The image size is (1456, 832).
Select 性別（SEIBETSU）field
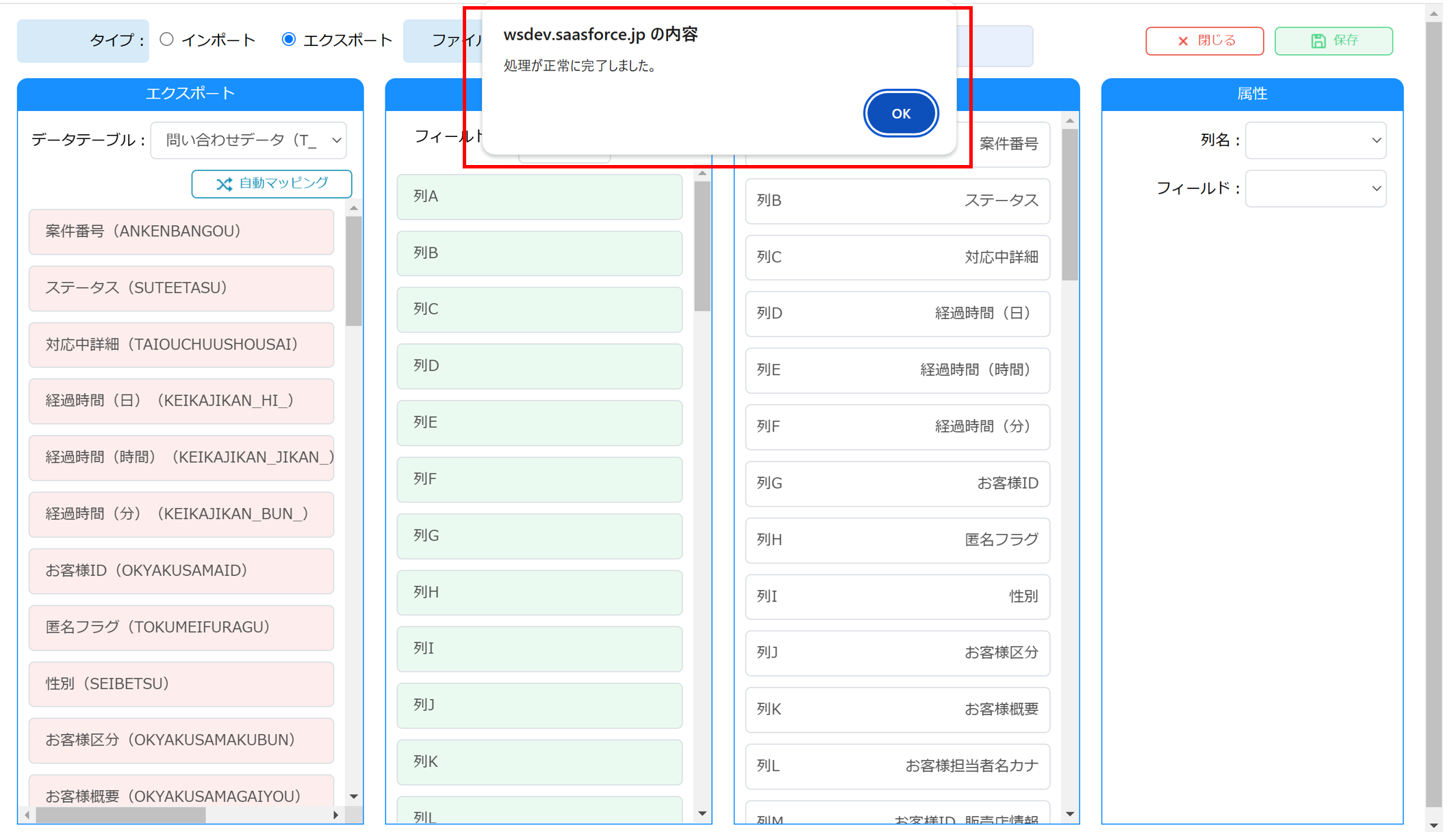coord(181,684)
